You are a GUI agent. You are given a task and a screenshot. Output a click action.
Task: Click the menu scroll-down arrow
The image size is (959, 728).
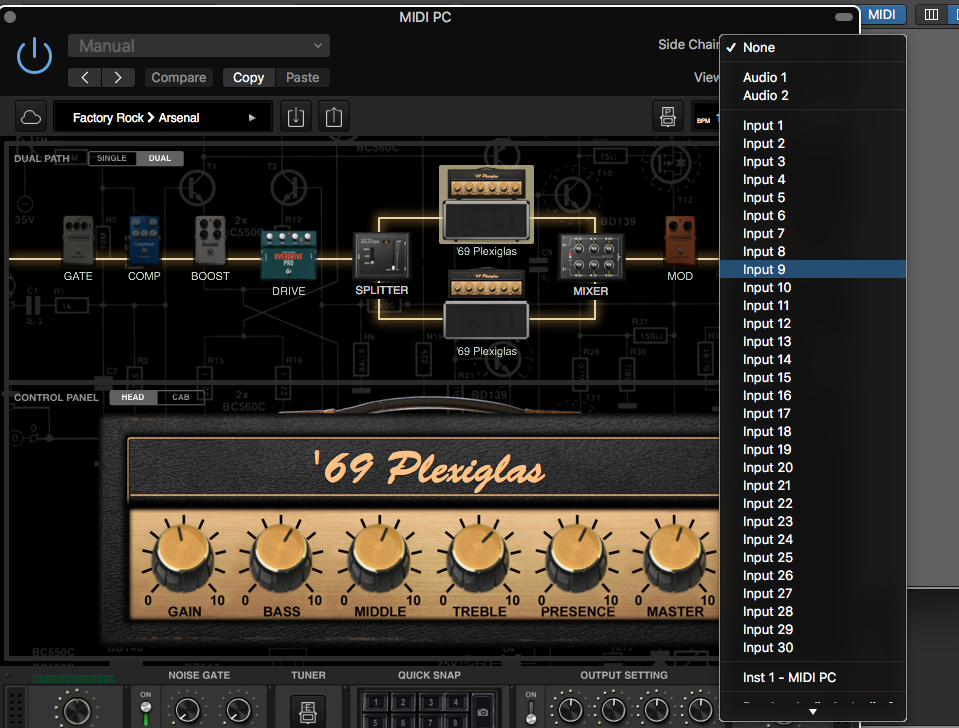813,711
